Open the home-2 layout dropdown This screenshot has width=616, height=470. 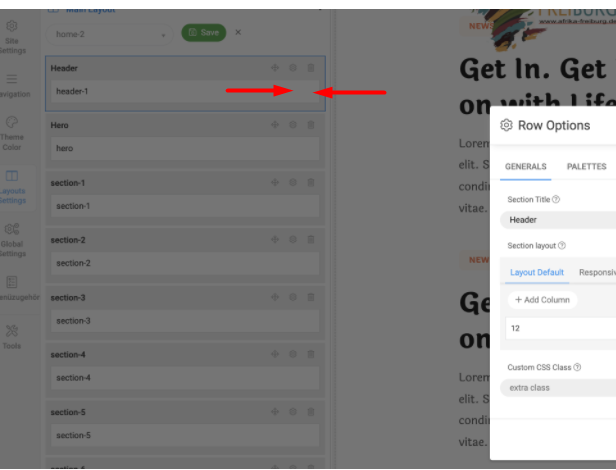(109, 34)
